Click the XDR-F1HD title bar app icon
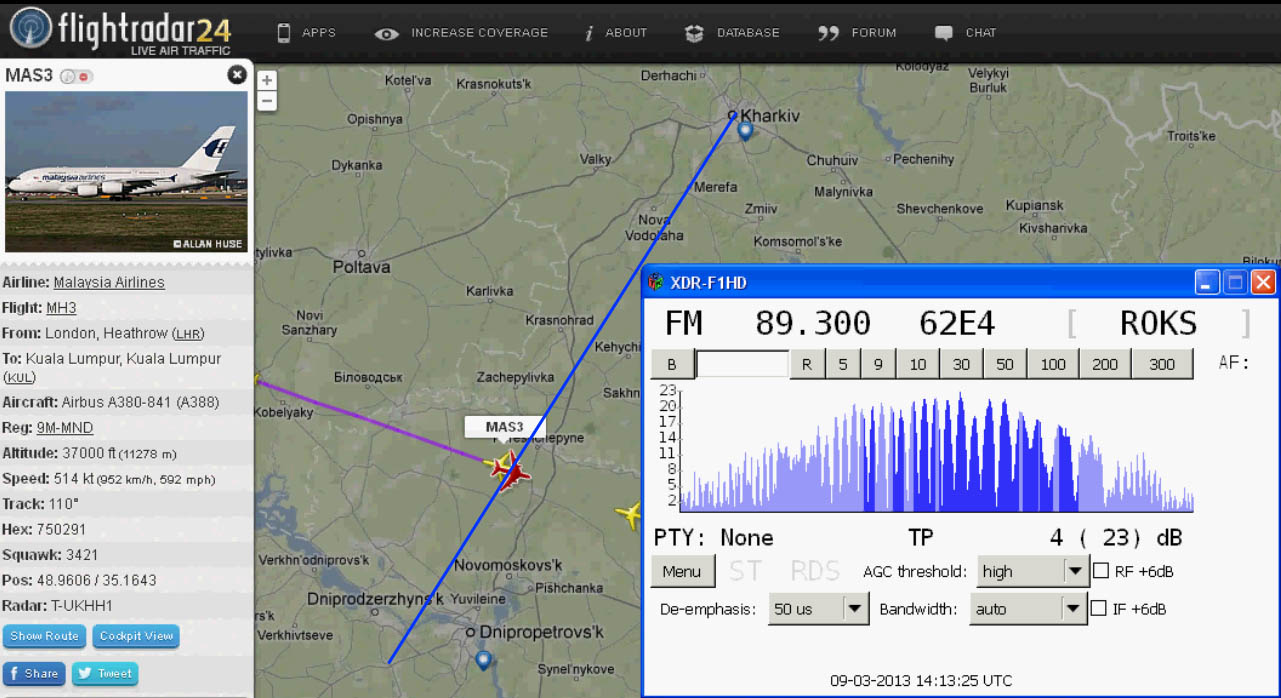1281x698 pixels. (655, 283)
